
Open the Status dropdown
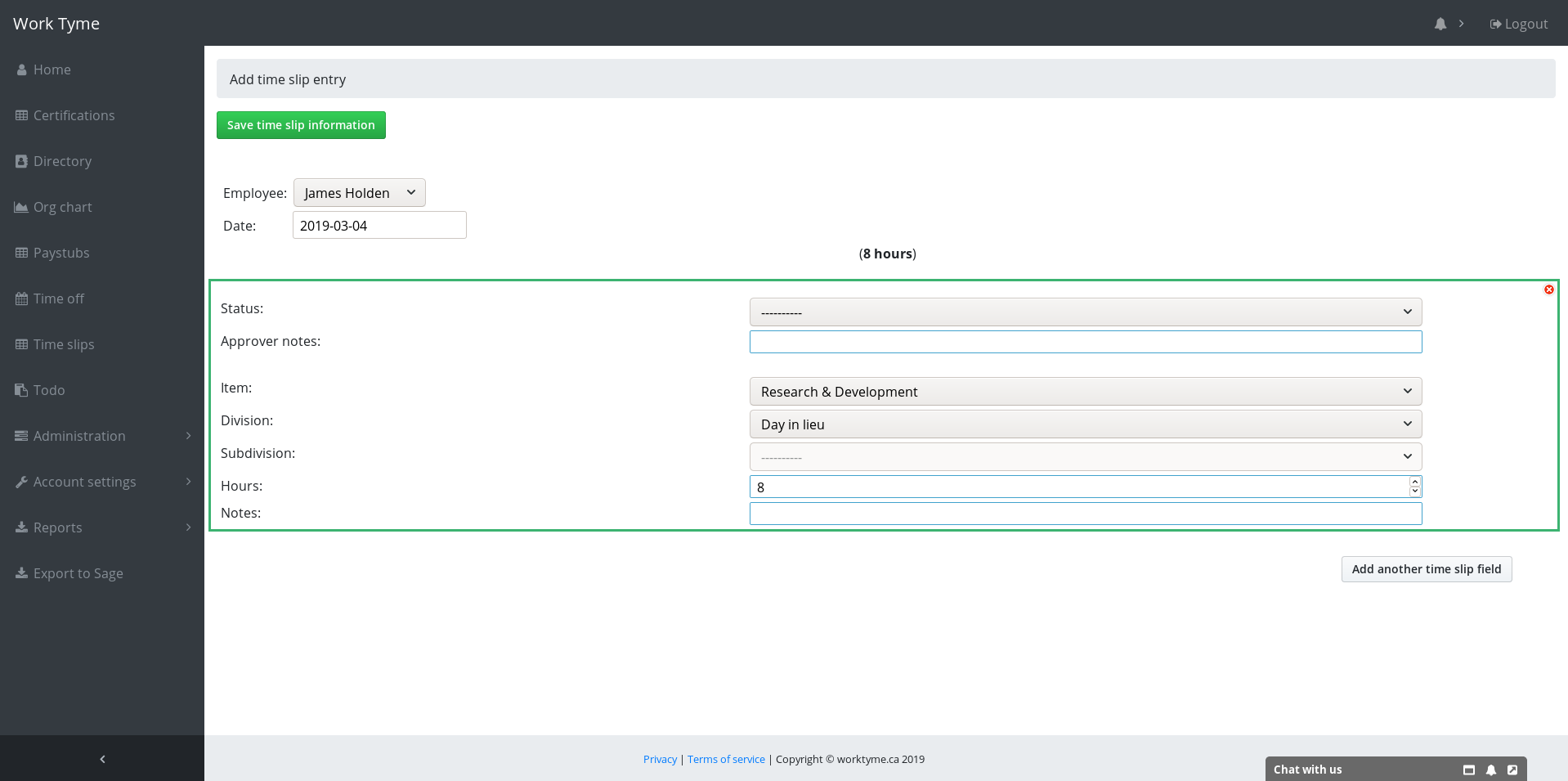click(x=1085, y=312)
